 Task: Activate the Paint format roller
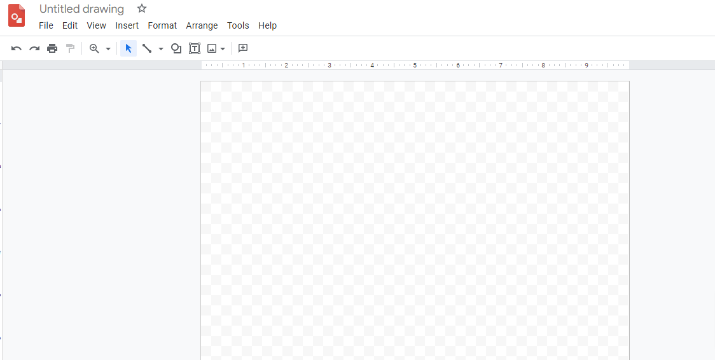coord(70,48)
